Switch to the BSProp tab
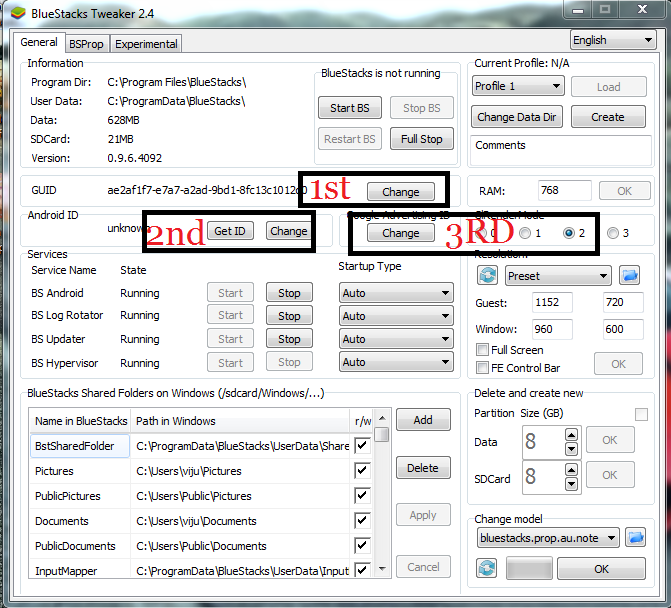 pos(86,44)
